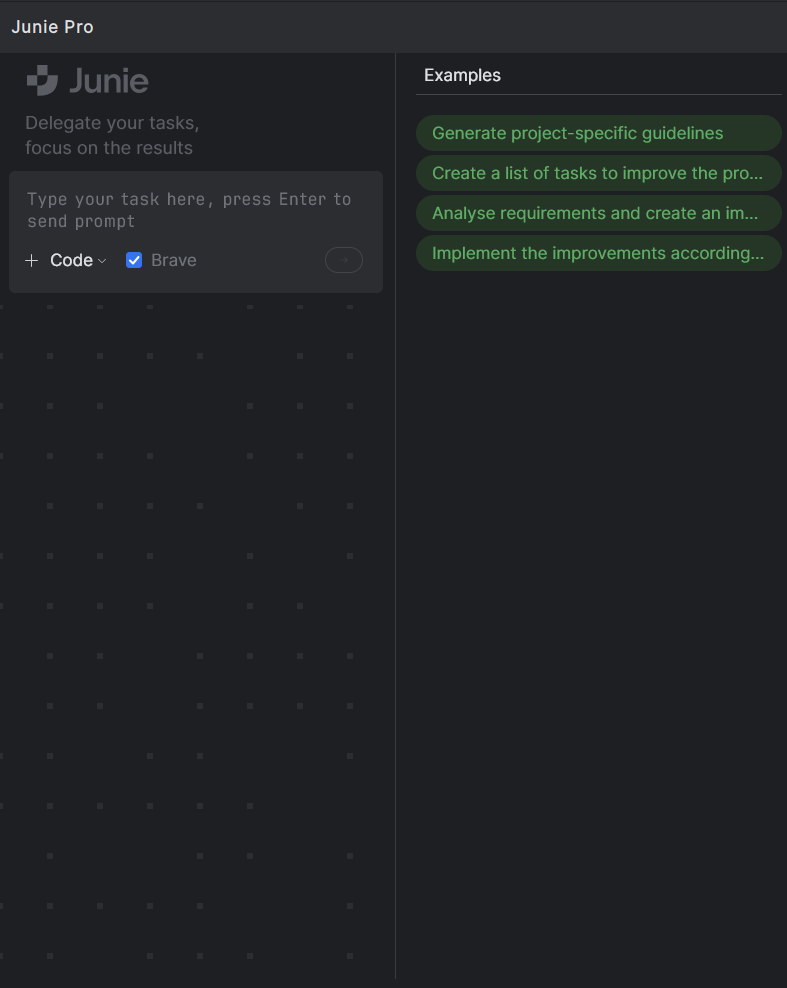Click the plus icon to add context
787x988 pixels.
pos(32,260)
